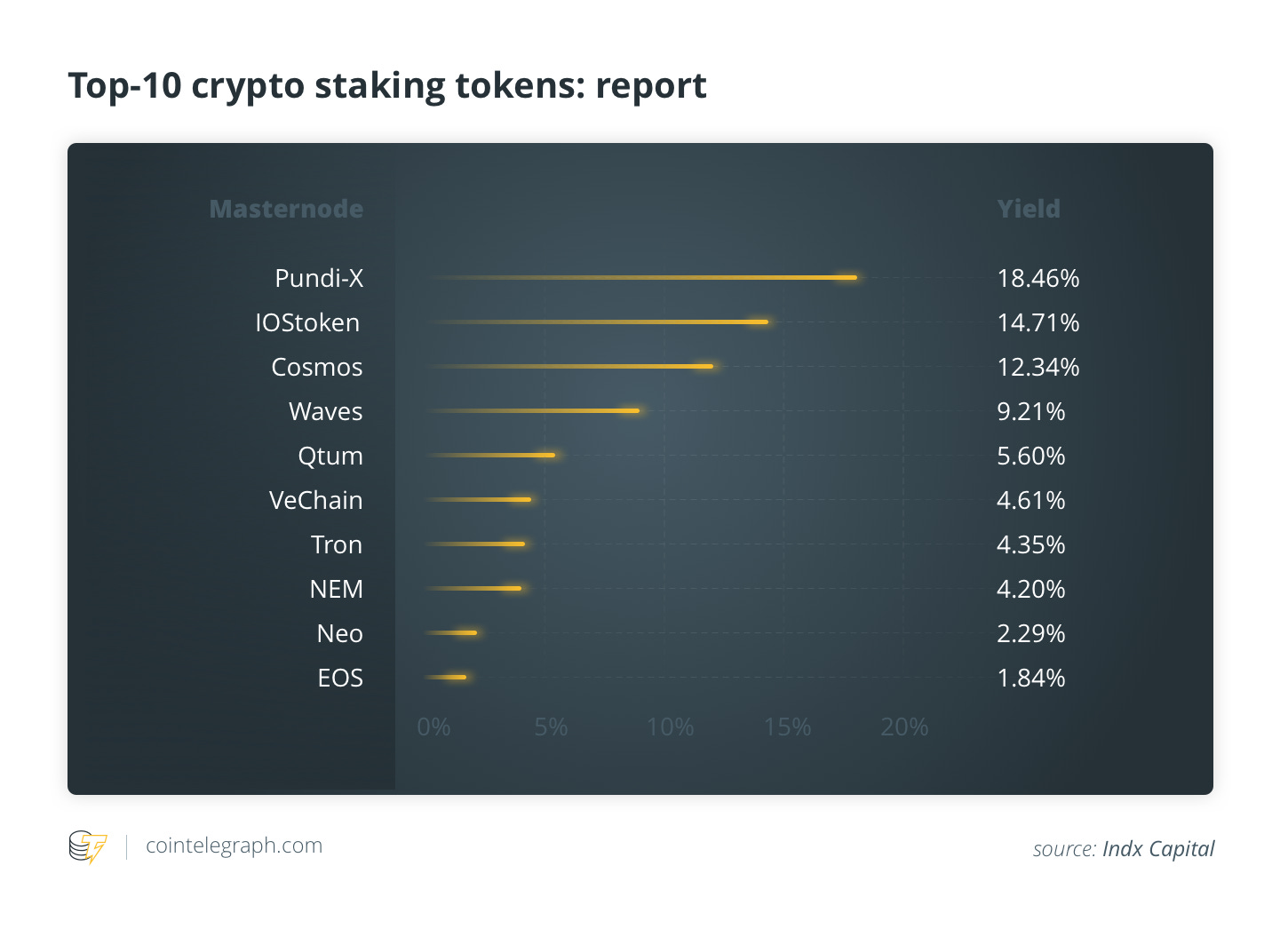
Task: Click the 20% axis label
Action: pos(904,727)
